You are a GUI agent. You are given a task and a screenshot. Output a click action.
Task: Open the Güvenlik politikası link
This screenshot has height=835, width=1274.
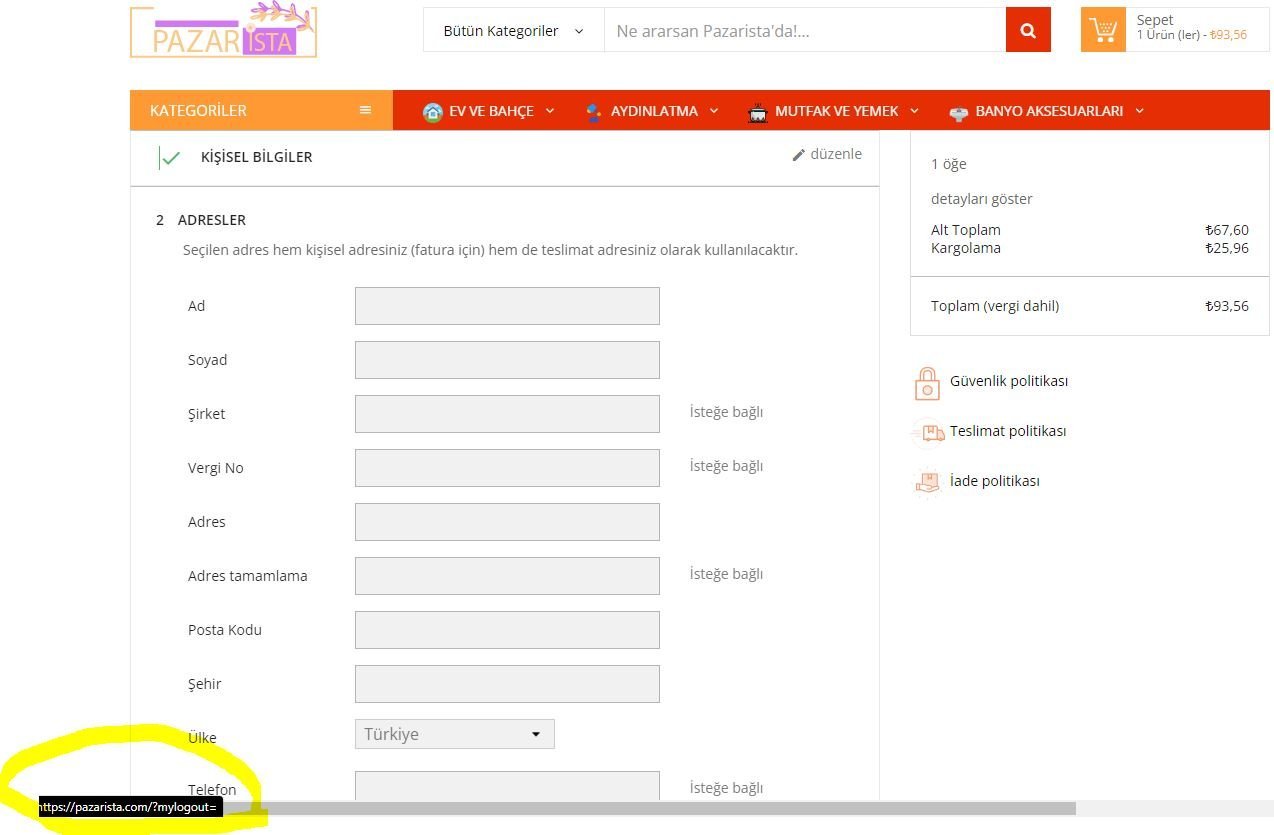[1009, 381]
